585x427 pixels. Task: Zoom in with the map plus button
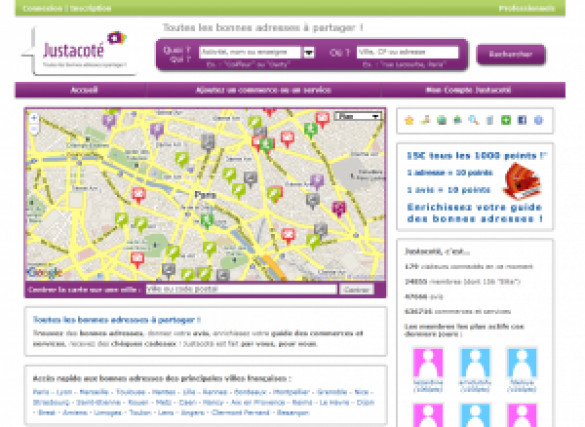pos(34,118)
